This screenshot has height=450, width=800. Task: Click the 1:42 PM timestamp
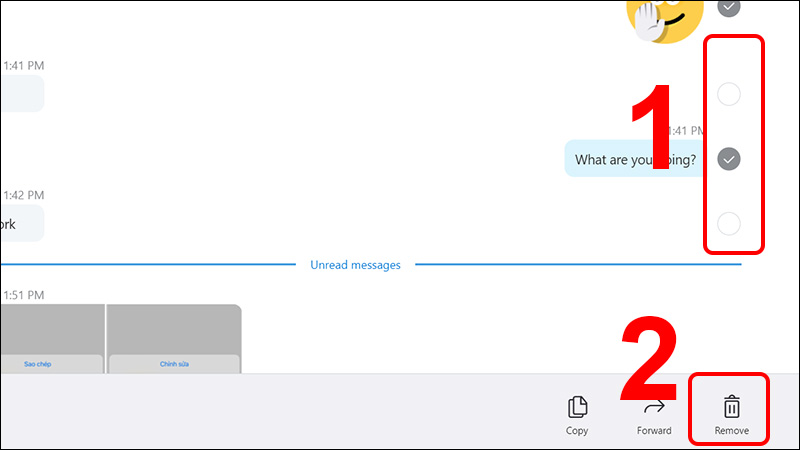tap(22, 195)
